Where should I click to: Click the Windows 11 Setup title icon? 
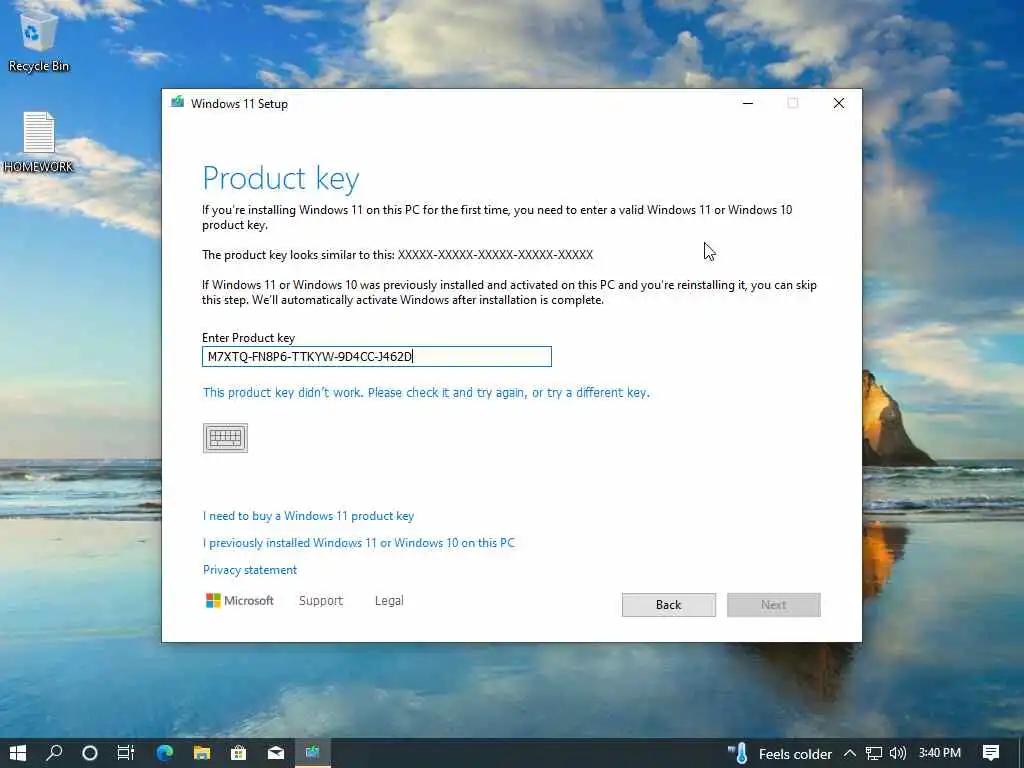click(178, 103)
